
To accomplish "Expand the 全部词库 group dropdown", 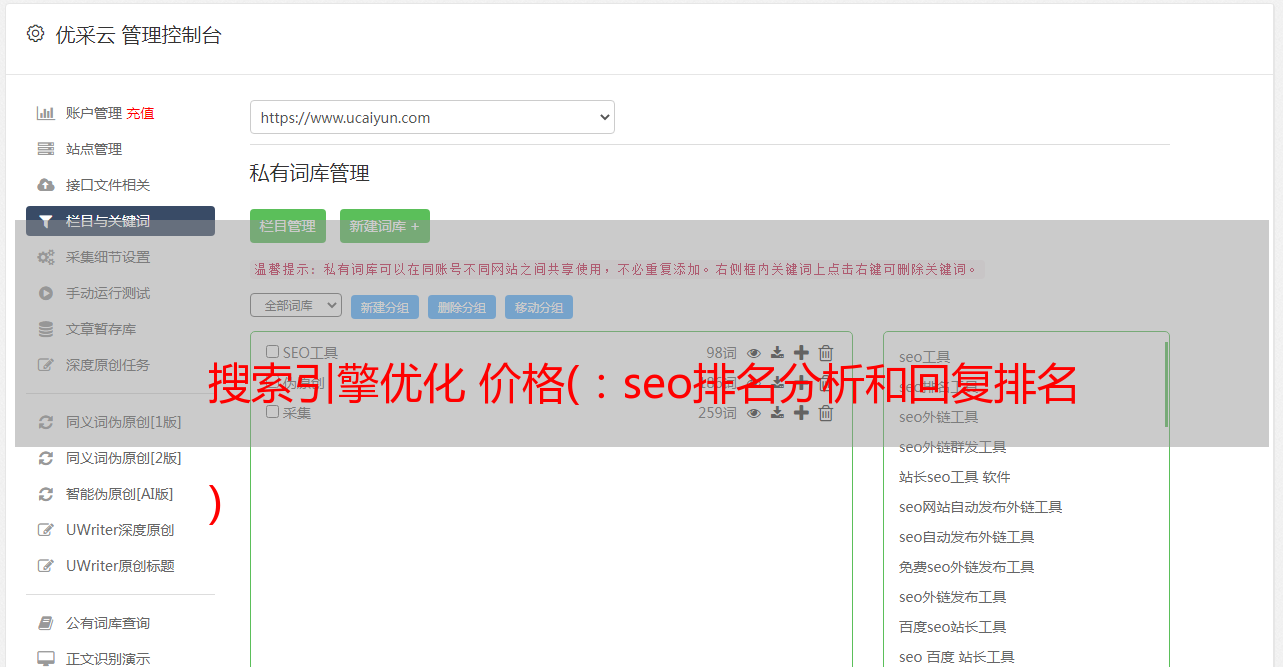I will coord(296,305).
